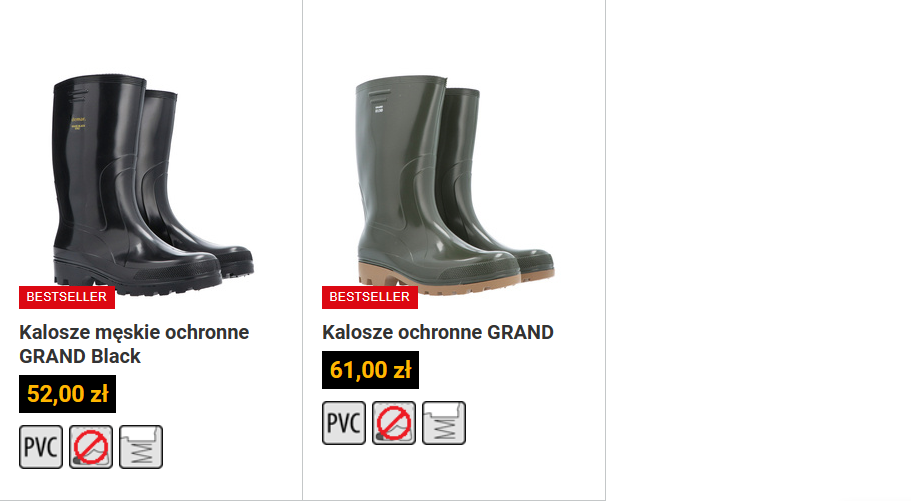Click BESTSELLER badge on green boots
This screenshot has width=911, height=501.
click(370, 297)
